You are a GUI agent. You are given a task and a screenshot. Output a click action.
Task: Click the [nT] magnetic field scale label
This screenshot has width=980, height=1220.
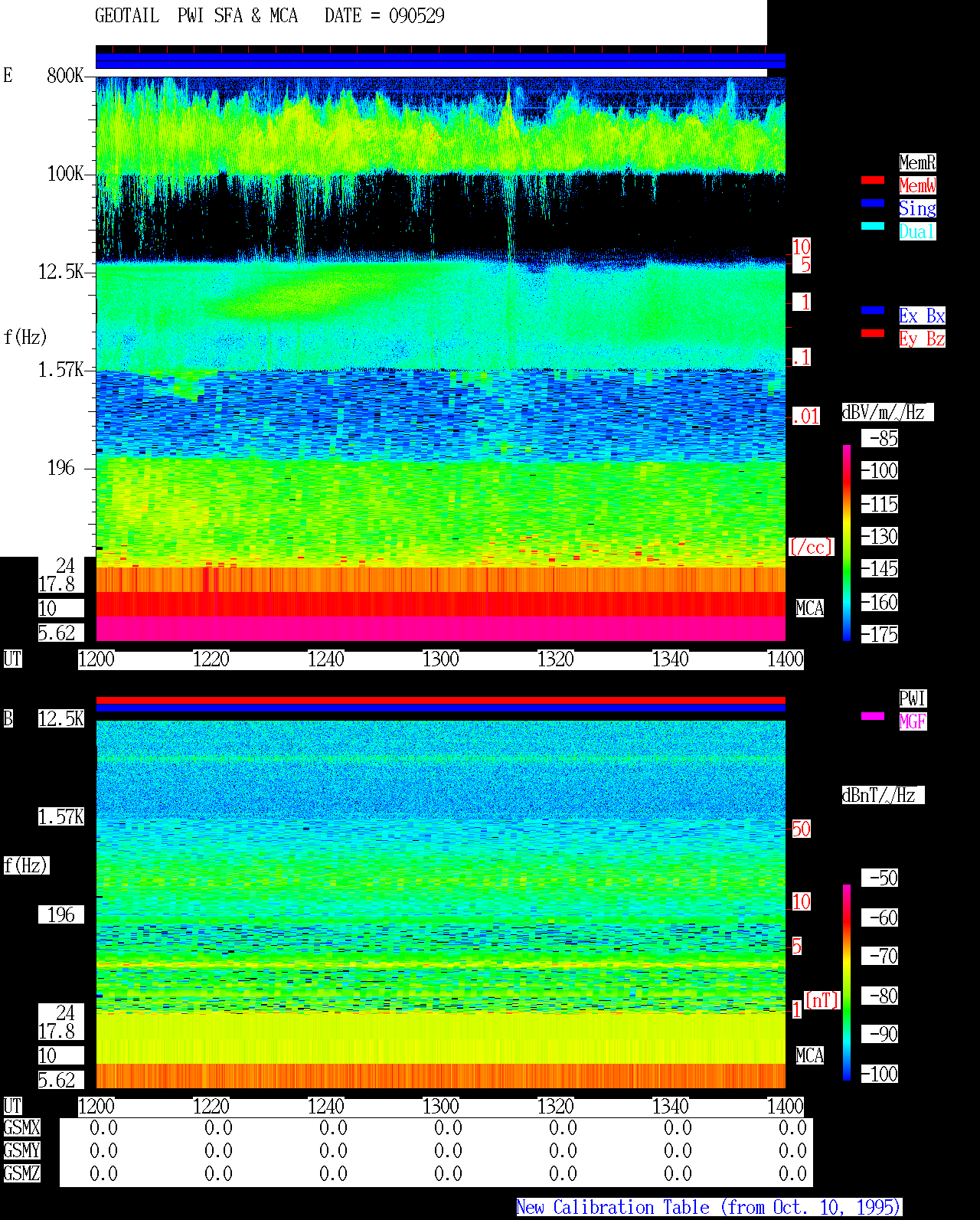pyautogui.click(x=822, y=1000)
